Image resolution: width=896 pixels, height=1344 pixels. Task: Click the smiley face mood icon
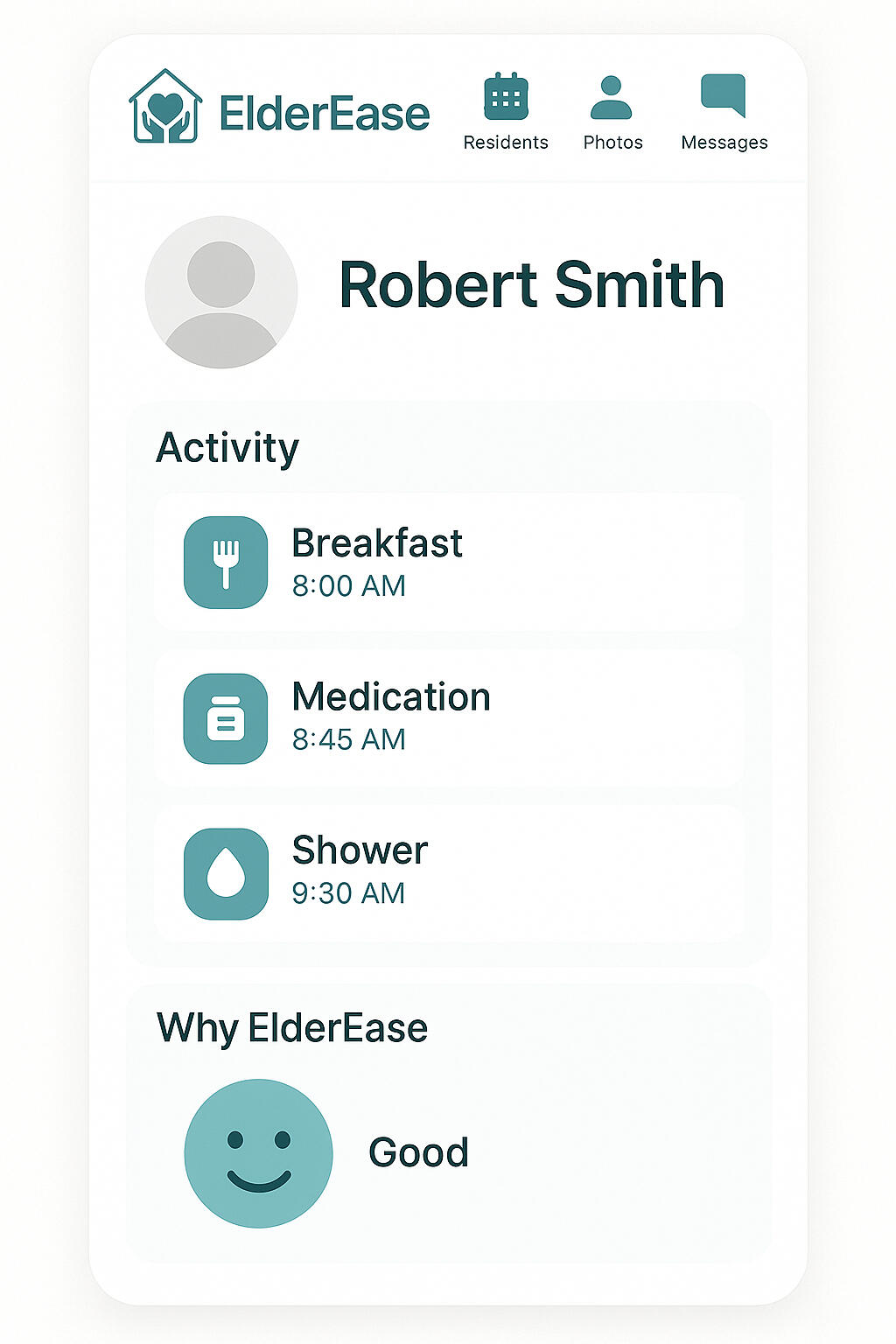pyautogui.click(x=258, y=1153)
